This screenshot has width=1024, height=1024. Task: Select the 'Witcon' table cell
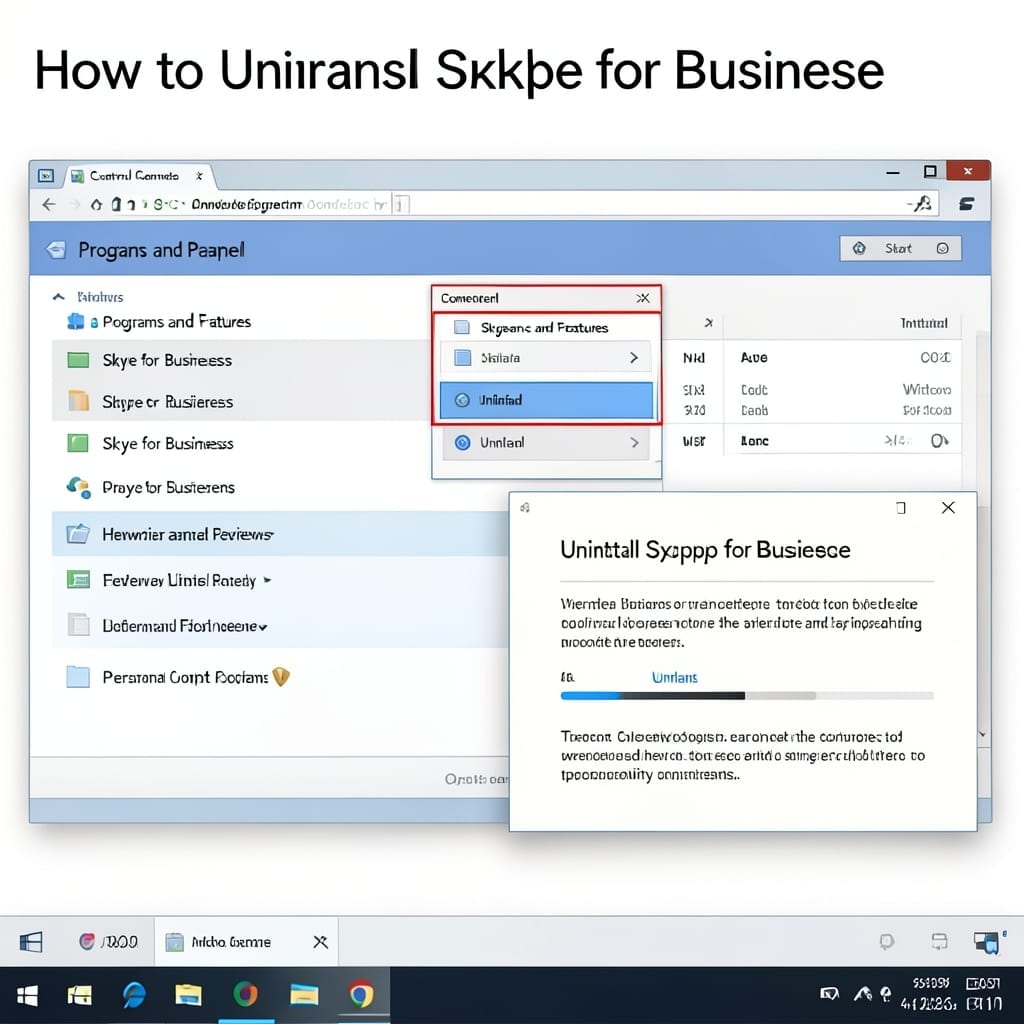pyautogui.click(x=926, y=390)
